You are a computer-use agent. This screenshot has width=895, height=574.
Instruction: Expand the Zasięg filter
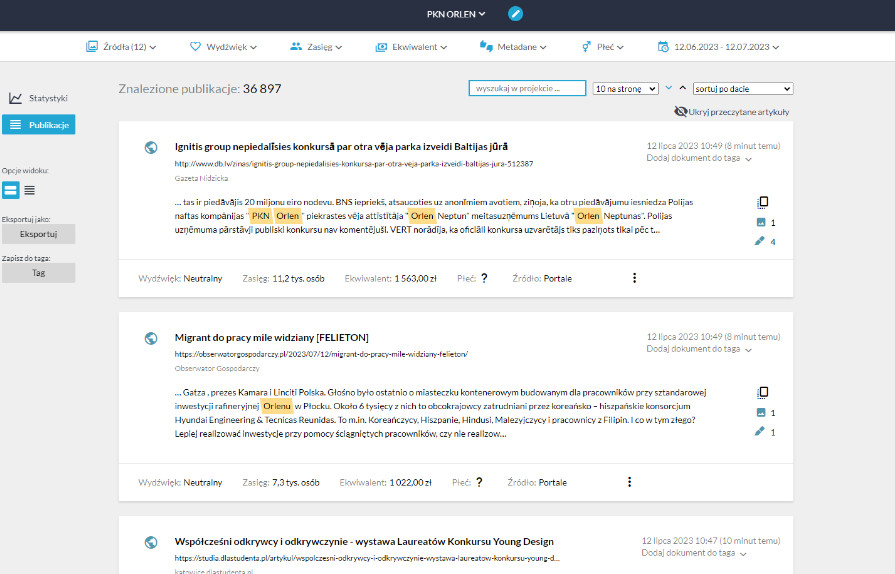click(x=316, y=47)
